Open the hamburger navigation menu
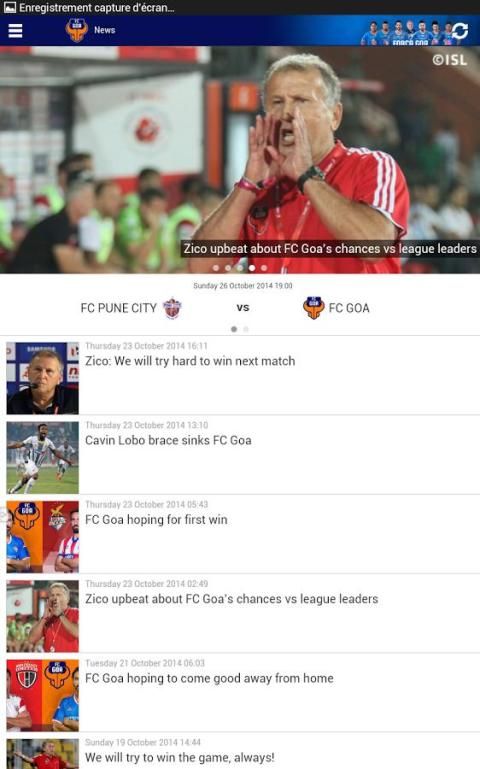This screenshot has width=480, height=769. tap(15, 30)
